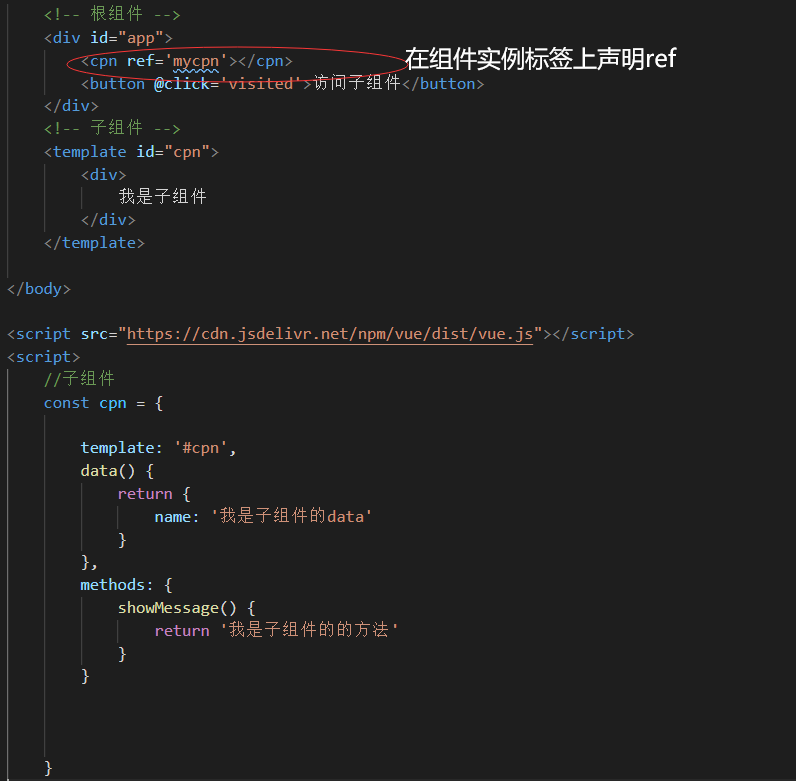Click the 'const cpn = {' line
This screenshot has width=796, height=781.
tap(103, 403)
